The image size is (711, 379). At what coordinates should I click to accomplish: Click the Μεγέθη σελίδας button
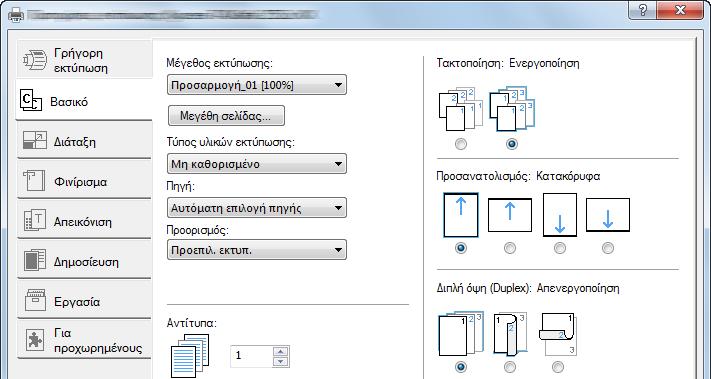(x=226, y=116)
